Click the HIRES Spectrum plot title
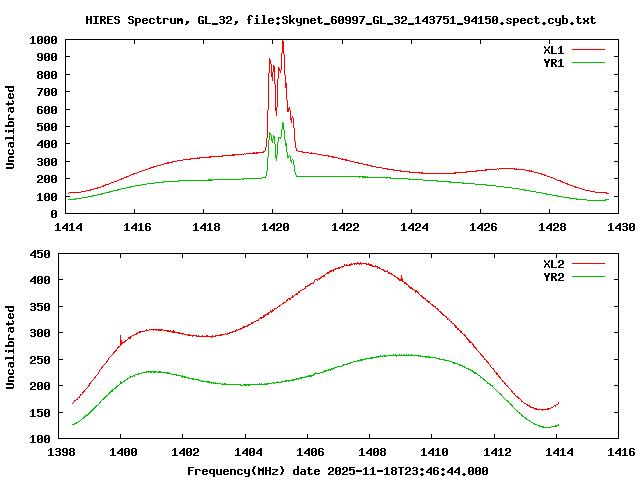The width and height of the screenshot is (640, 480). pyautogui.click(x=340, y=20)
